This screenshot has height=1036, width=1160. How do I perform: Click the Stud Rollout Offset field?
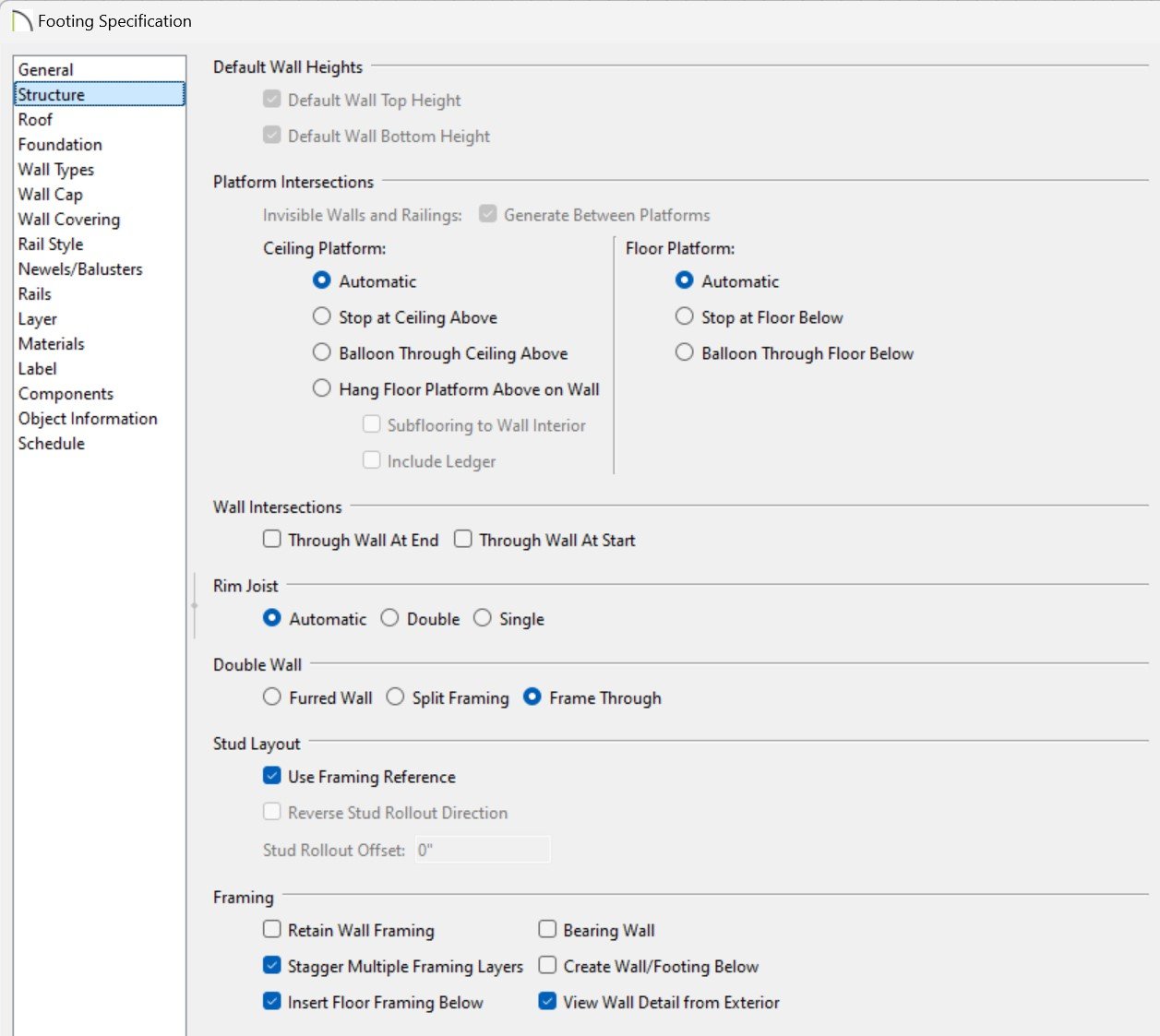[482, 850]
